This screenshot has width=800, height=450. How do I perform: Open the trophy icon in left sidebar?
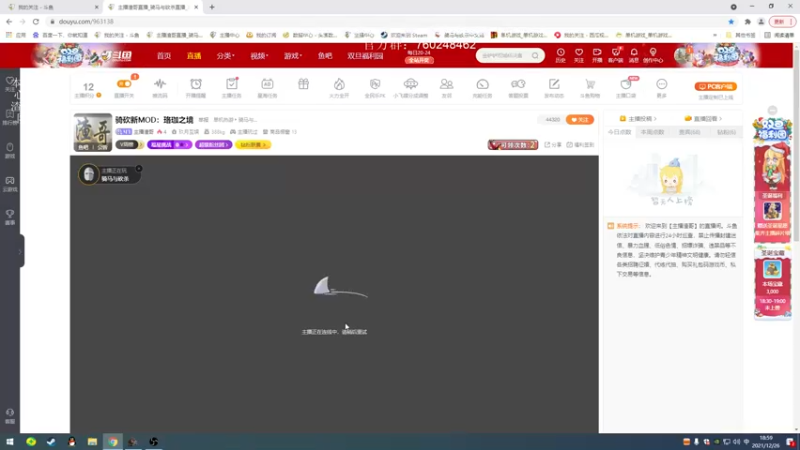click(x=10, y=216)
